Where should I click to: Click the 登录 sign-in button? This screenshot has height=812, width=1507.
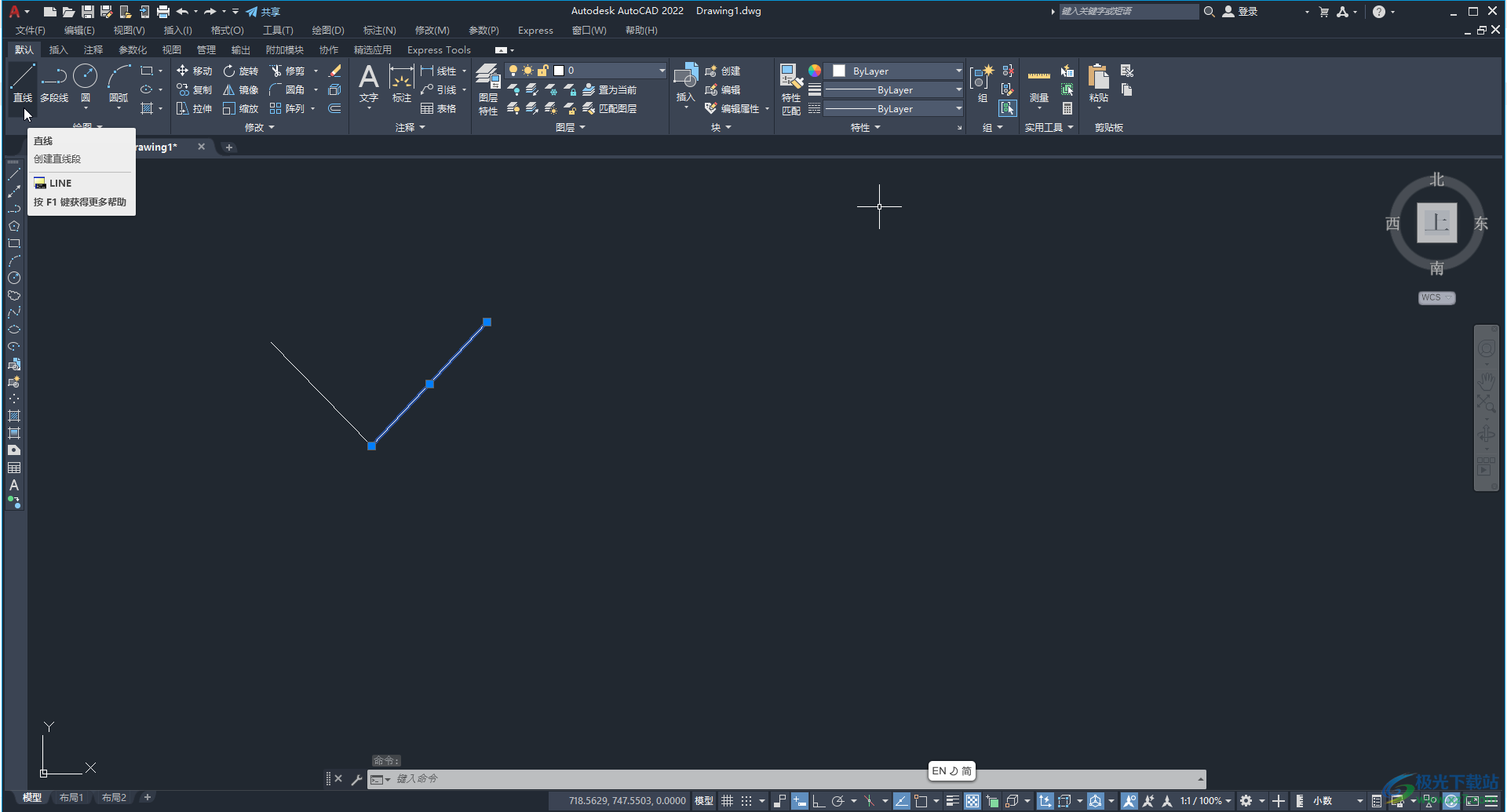click(1240, 12)
